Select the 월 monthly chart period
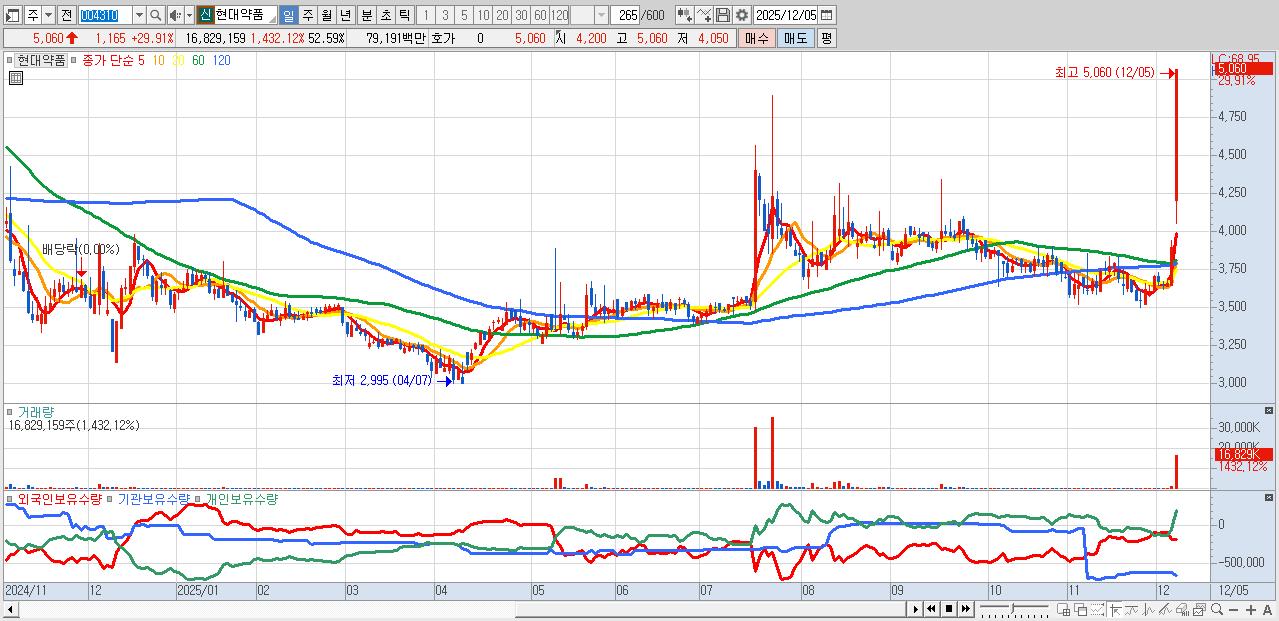The image size is (1279, 621). [x=326, y=15]
